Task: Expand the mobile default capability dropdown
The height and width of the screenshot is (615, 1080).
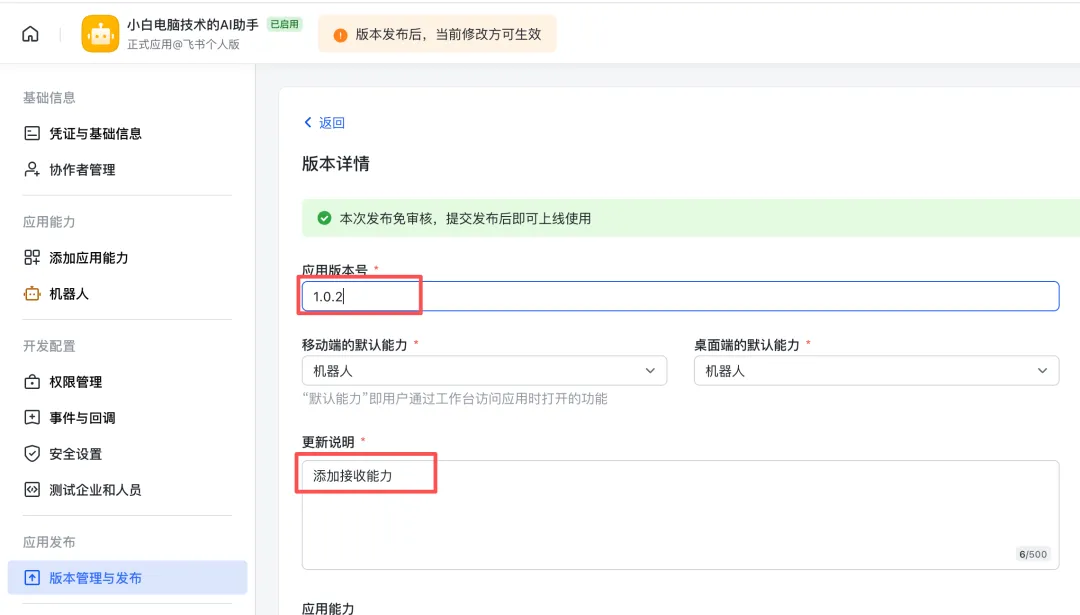Action: click(x=484, y=371)
